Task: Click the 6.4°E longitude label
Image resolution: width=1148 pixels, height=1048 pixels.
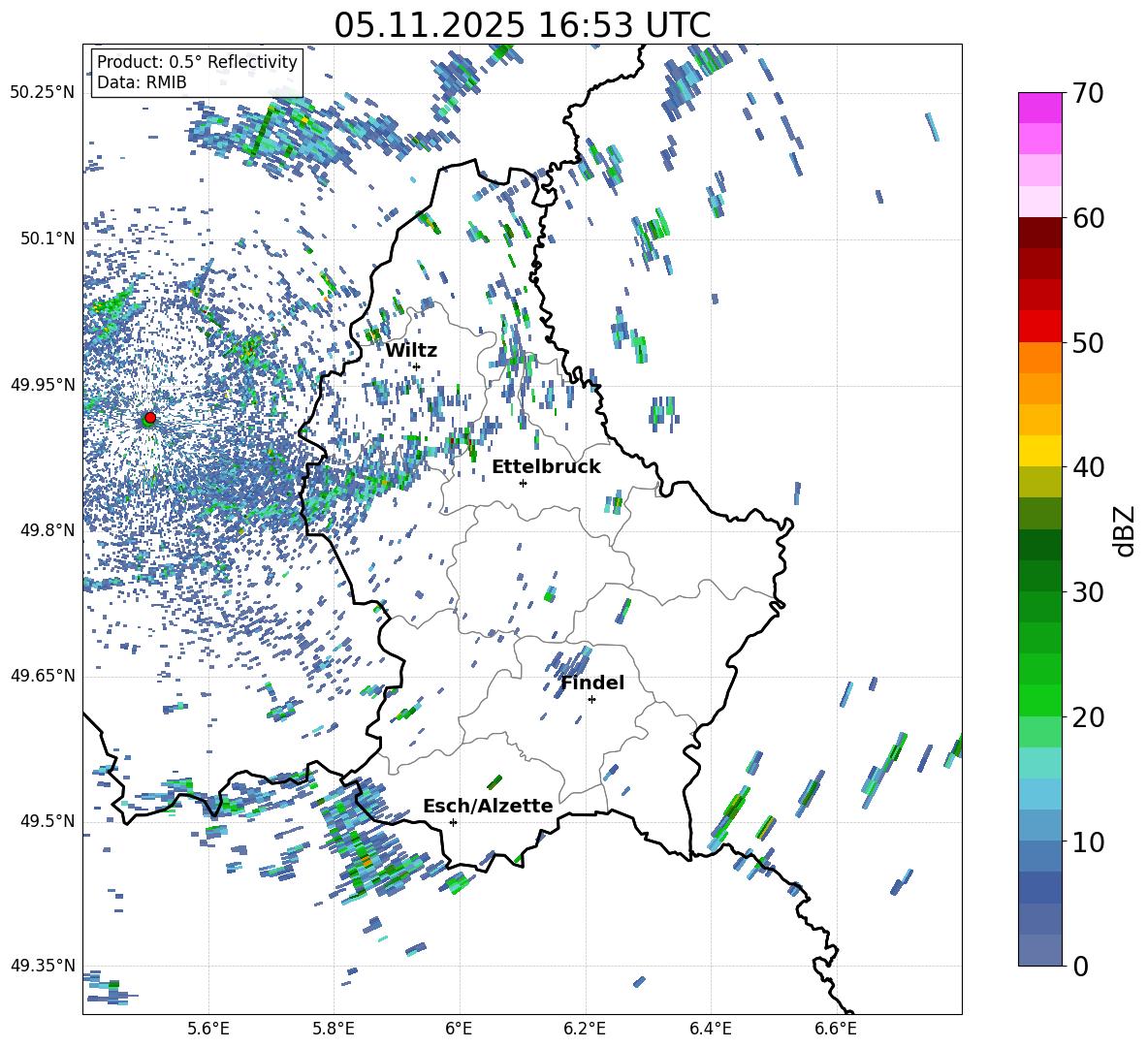Action: tap(710, 1029)
